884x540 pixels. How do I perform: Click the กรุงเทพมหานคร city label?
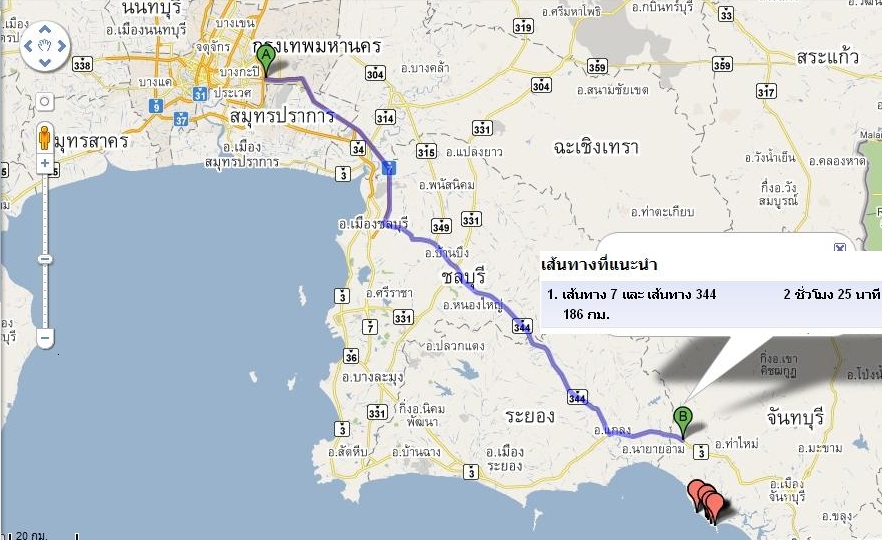pos(317,46)
